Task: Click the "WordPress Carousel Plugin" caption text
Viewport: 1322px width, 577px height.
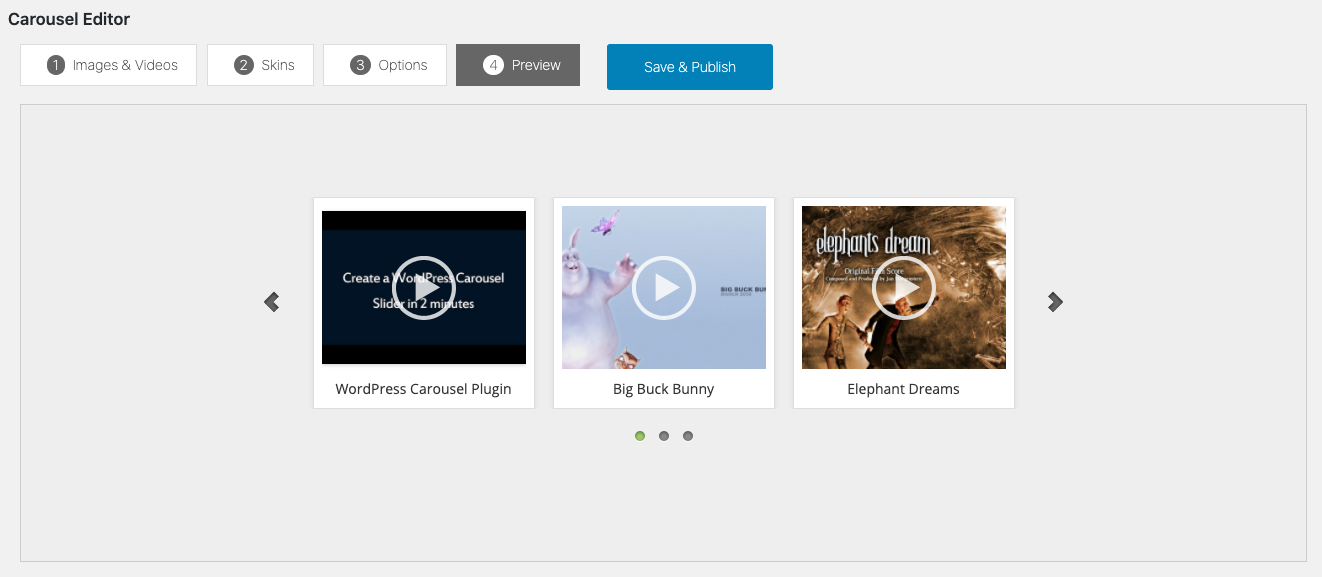Action: point(423,389)
